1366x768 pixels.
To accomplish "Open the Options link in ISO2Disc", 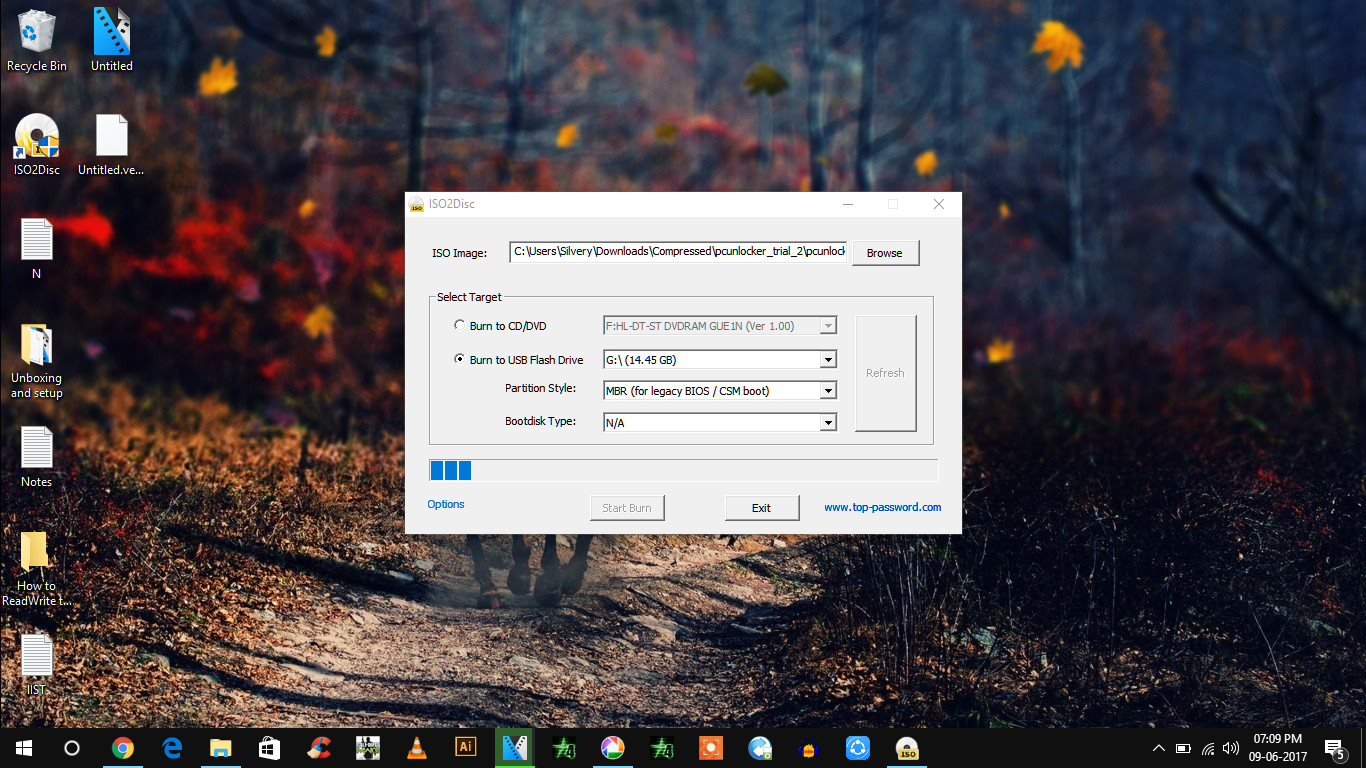I will (x=446, y=504).
